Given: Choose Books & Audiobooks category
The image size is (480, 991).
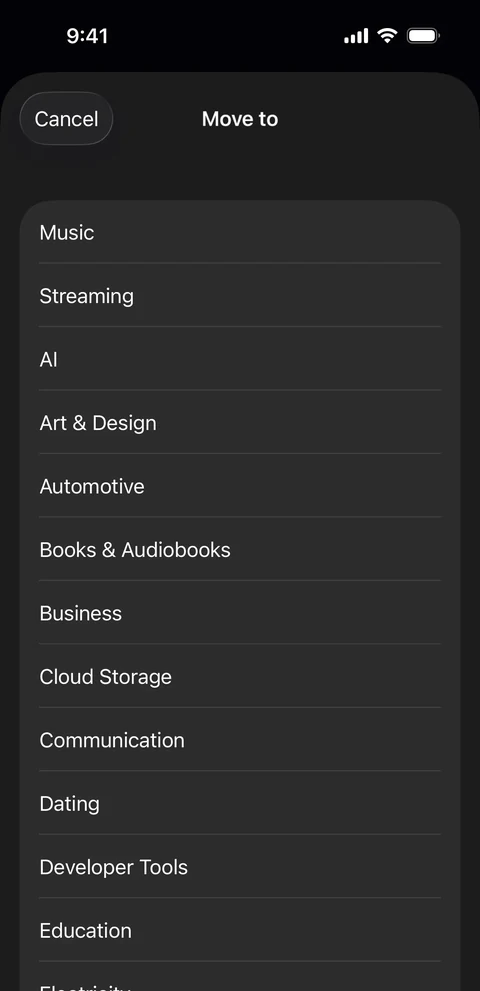Looking at the screenshot, I should [x=240, y=549].
